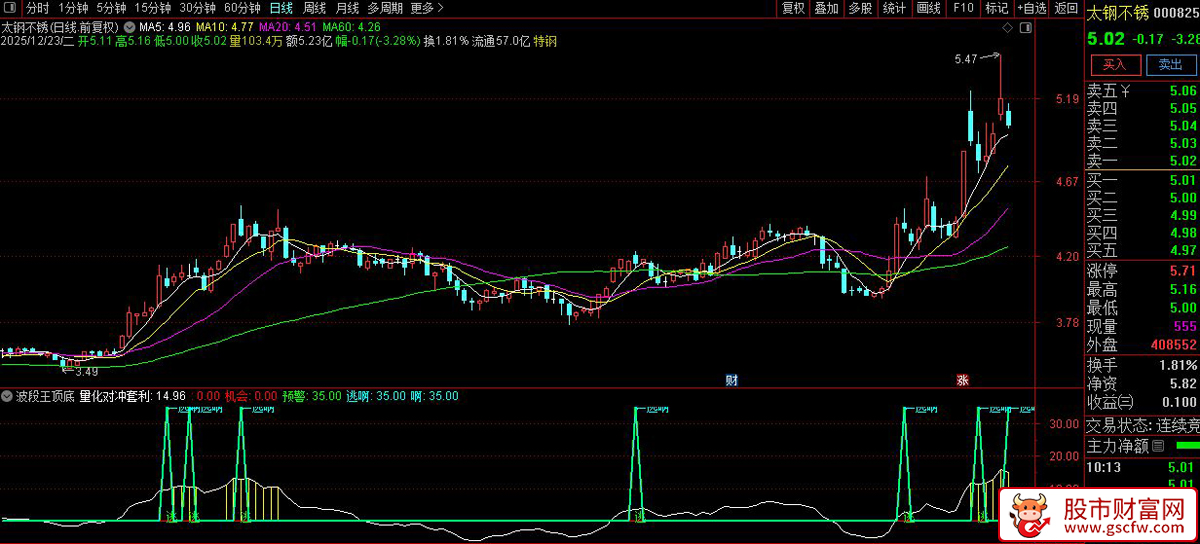
Task: Click the 卖二 price 5.03
Action: coord(1182,144)
